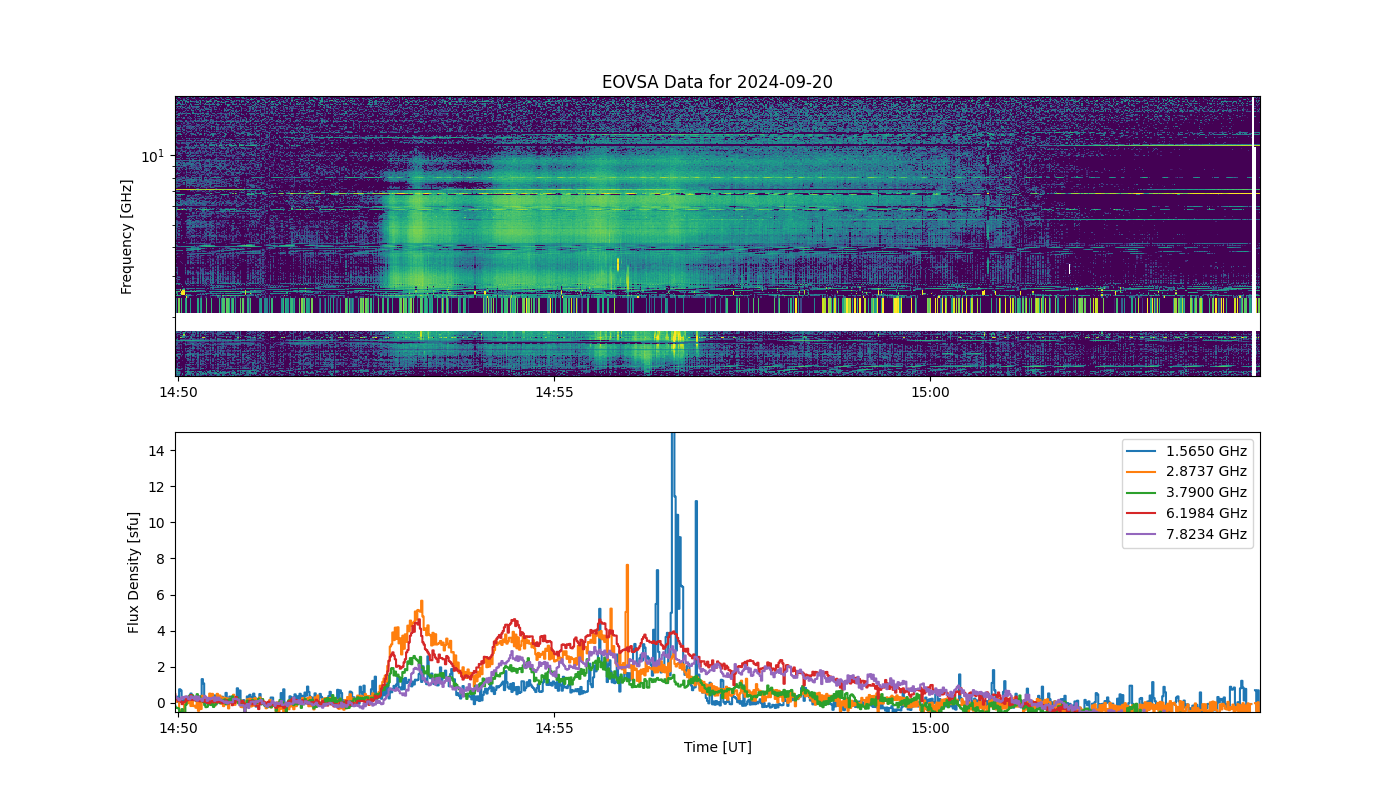This screenshot has width=1400, height=800.
Task: Click the 7.8234 GHz legend entry
Action: pos(1188,535)
